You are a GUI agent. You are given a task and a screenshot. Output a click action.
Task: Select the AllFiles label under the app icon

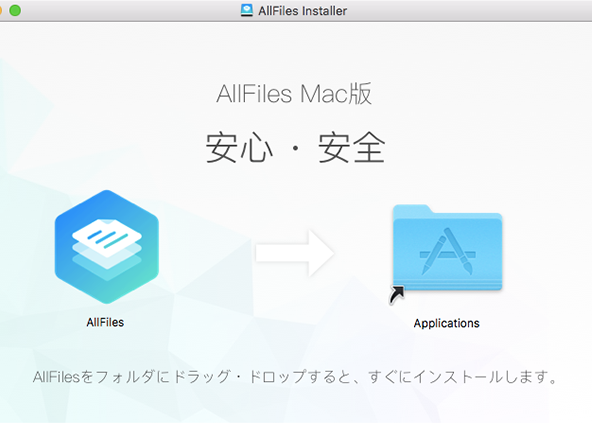tap(105, 322)
